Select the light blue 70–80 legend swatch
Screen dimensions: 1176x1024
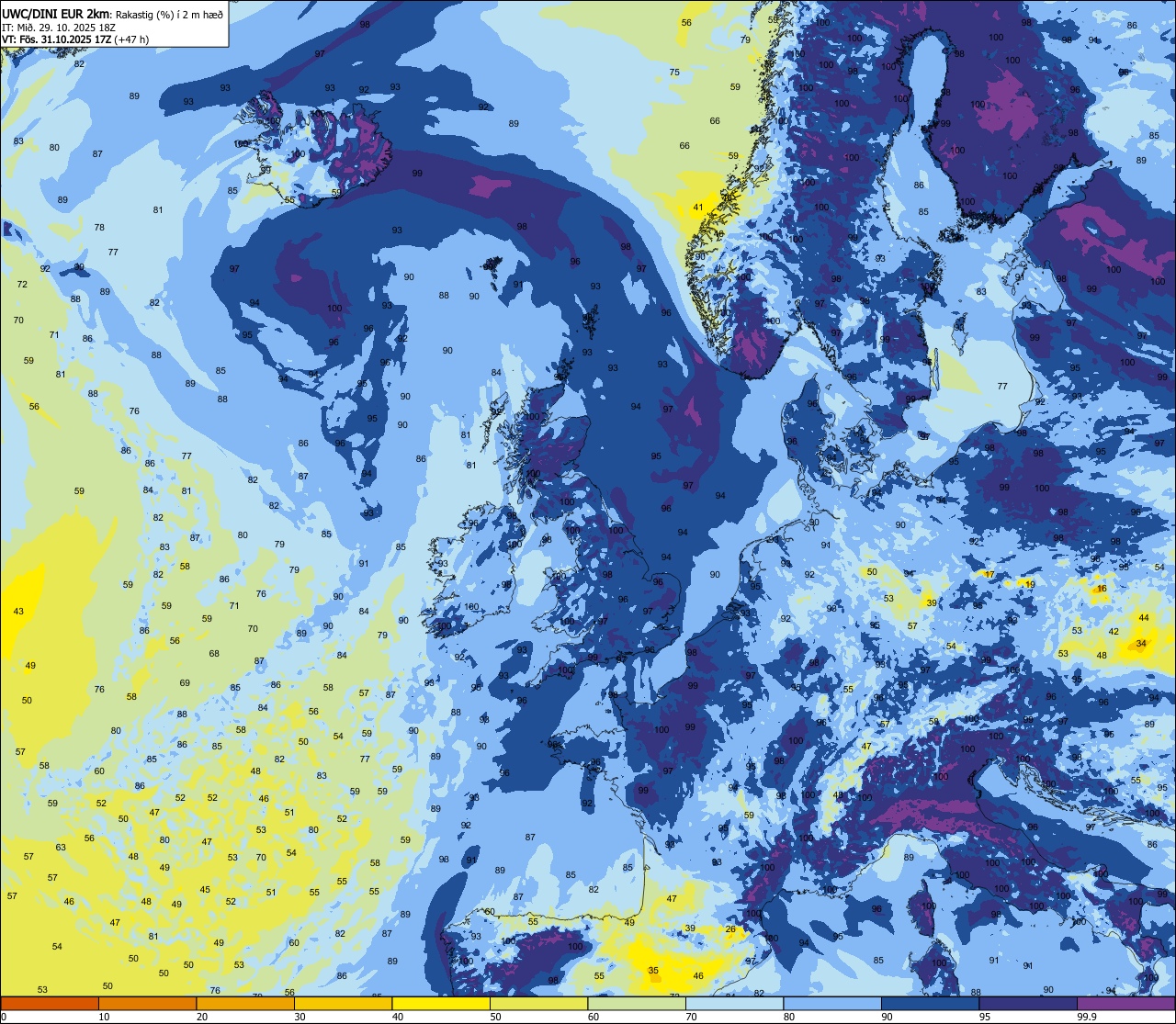[734, 1004]
